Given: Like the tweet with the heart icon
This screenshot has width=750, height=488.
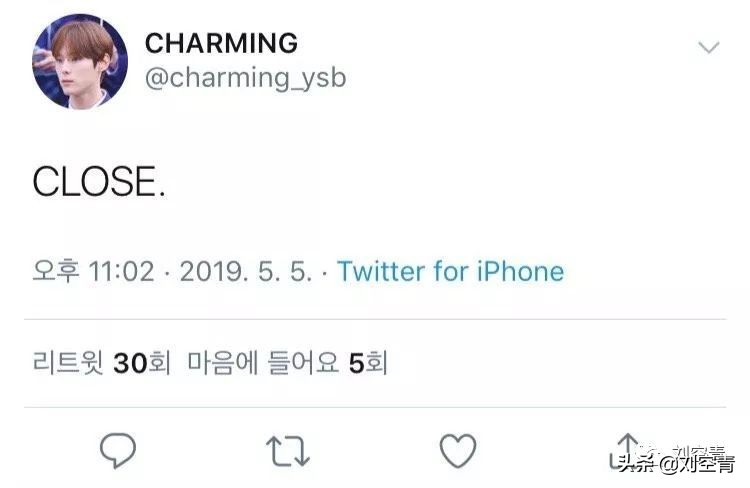Looking at the screenshot, I should (458, 452).
